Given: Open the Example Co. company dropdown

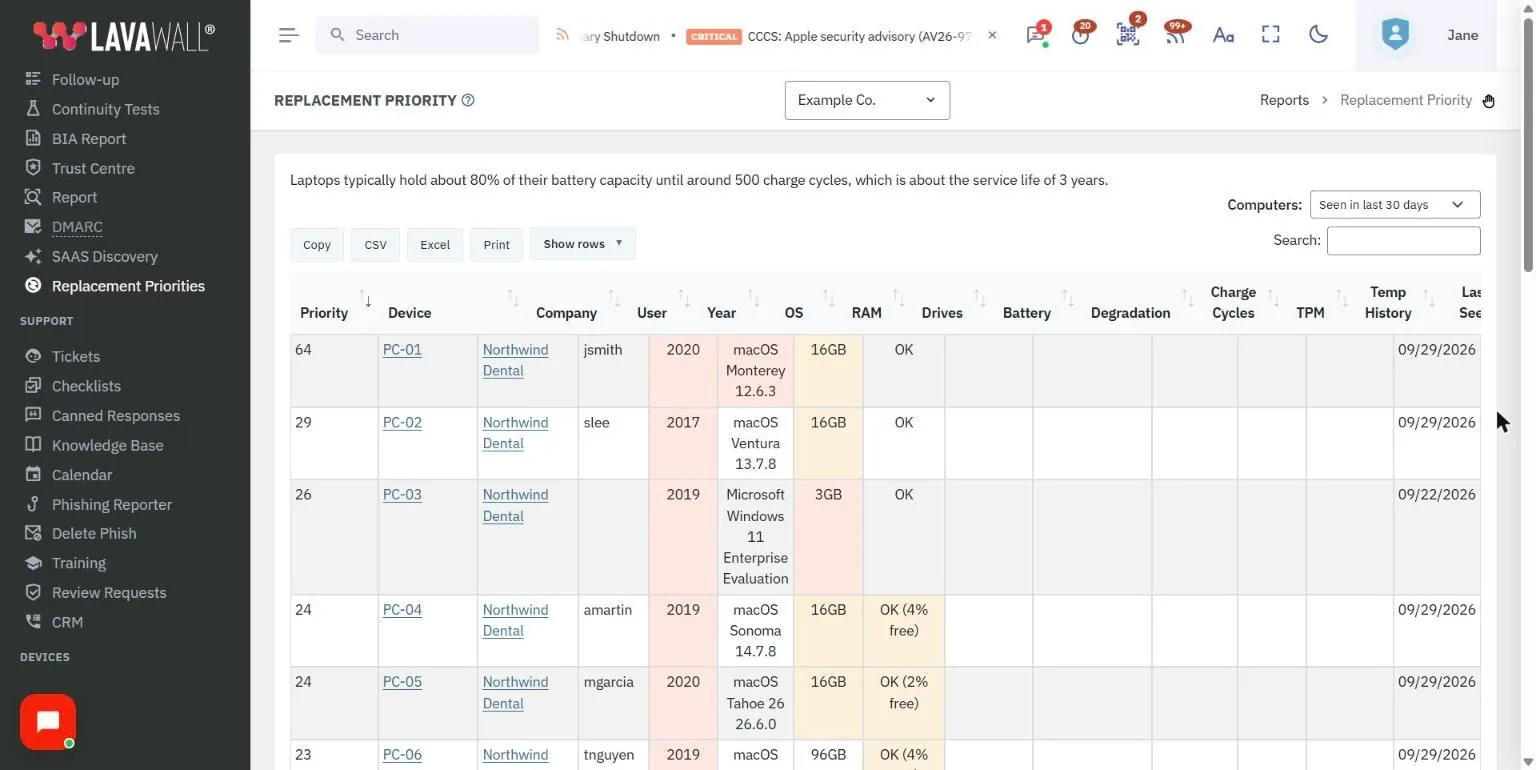Looking at the screenshot, I should (867, 100).
